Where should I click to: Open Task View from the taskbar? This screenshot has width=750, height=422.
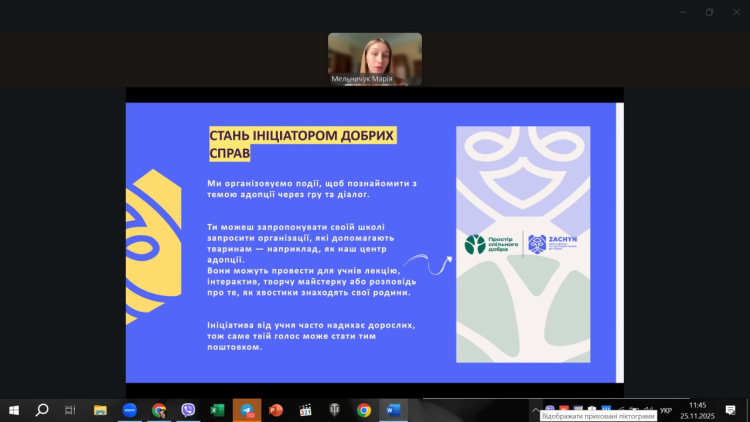click(x=70, y=410)
